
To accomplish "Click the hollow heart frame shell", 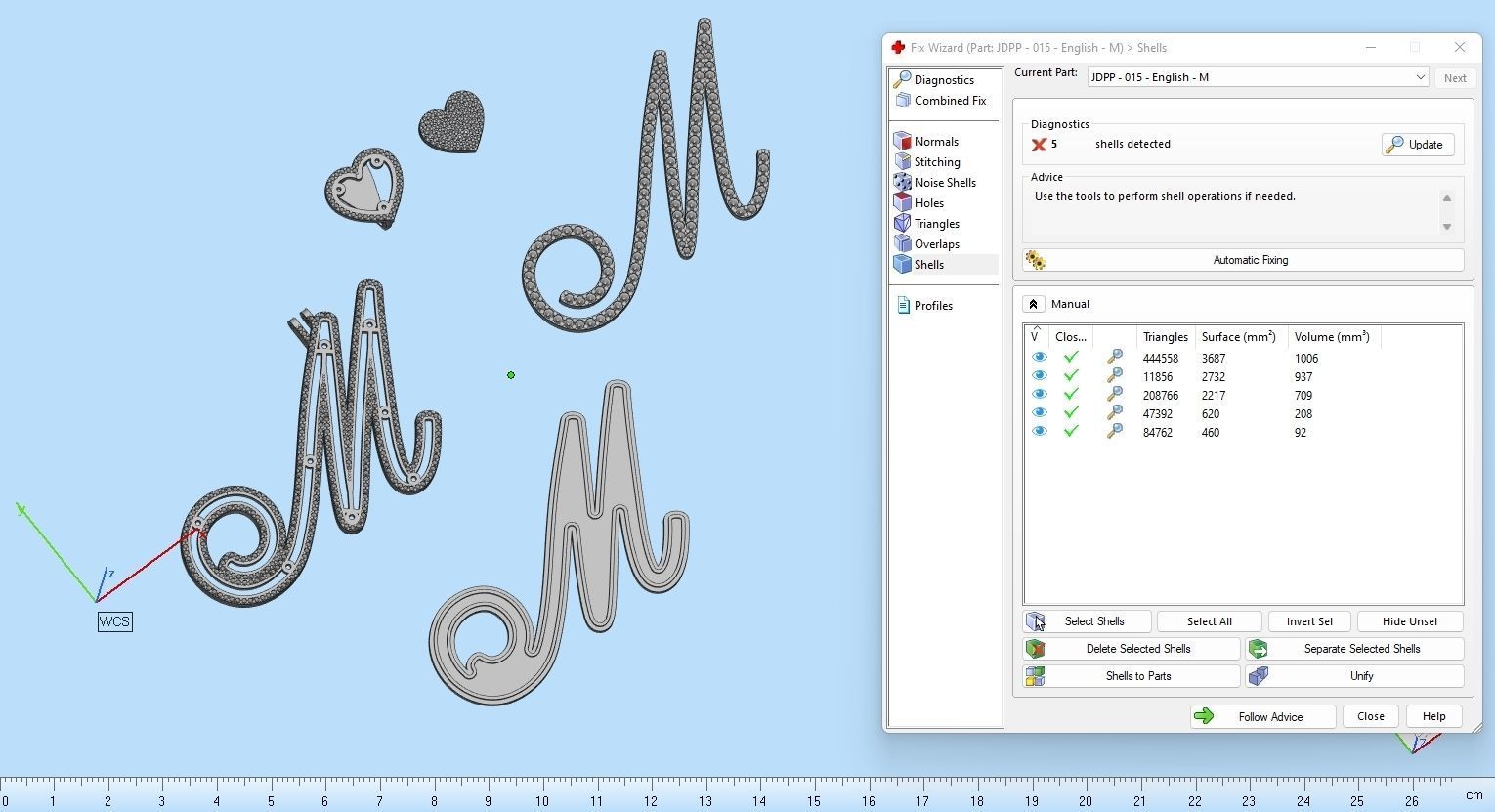I will tap(364, 188).
